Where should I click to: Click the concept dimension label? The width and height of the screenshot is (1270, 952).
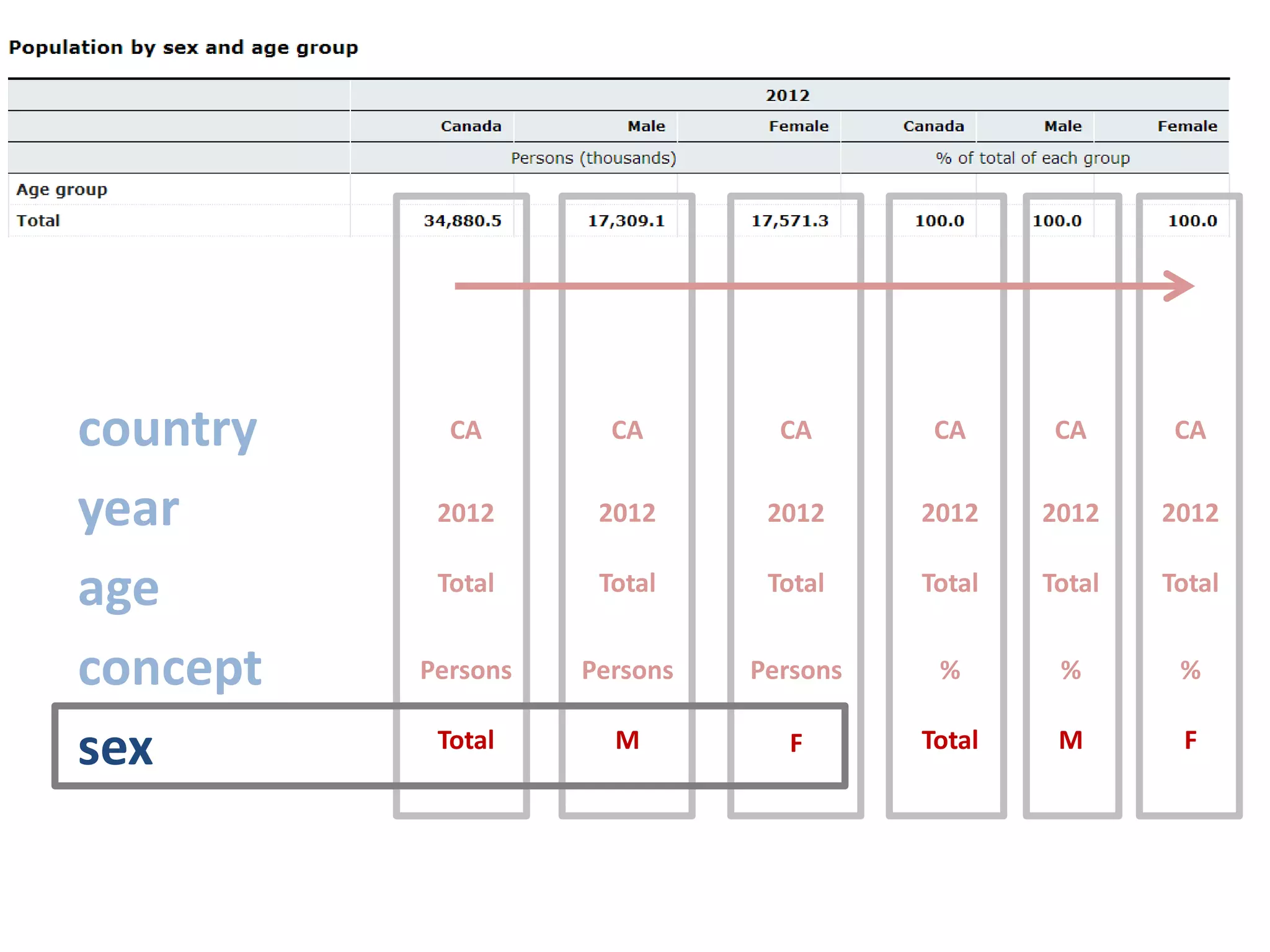coord(170,669)
